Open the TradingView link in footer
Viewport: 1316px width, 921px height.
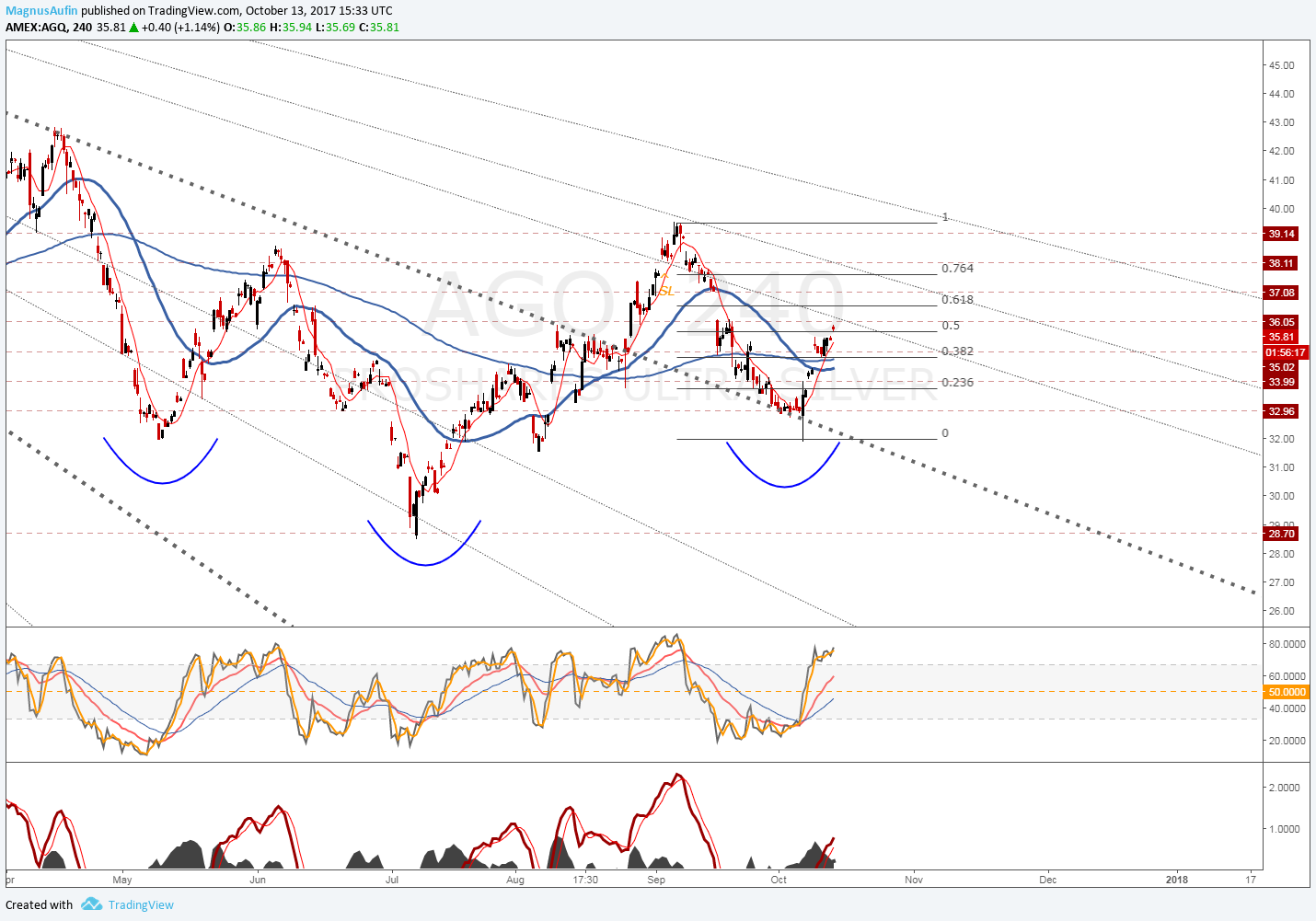141,904
